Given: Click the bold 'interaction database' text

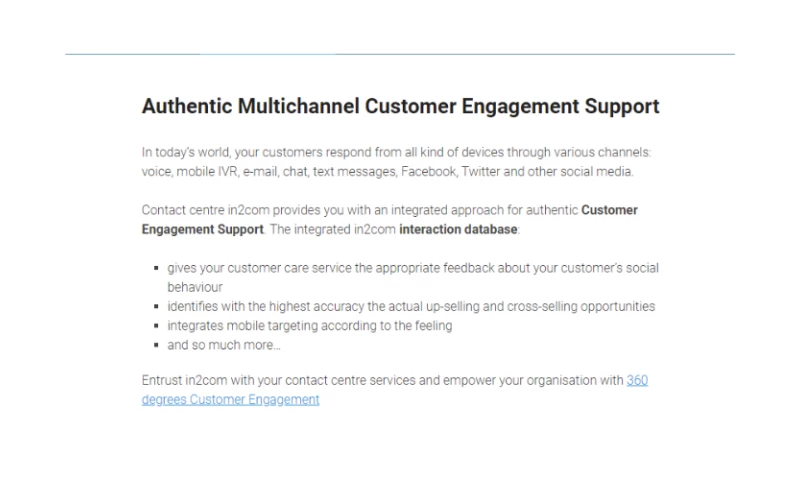Looking at the screenshot, I should click(x=458, y=229).
